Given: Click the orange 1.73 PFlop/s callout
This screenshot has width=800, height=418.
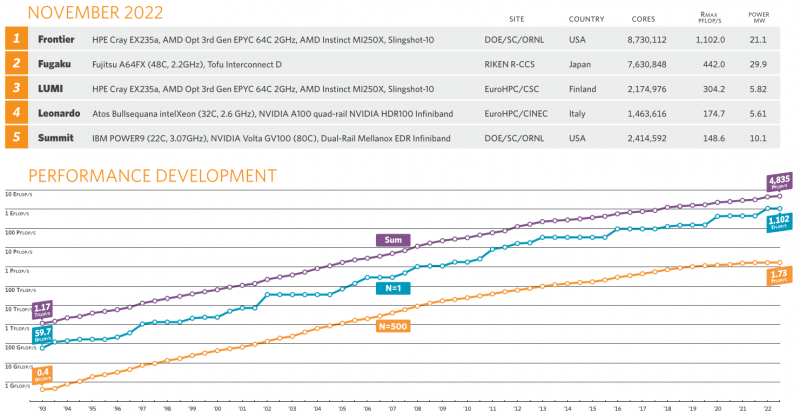Looking at the screenshot, I should coord(780,276).
